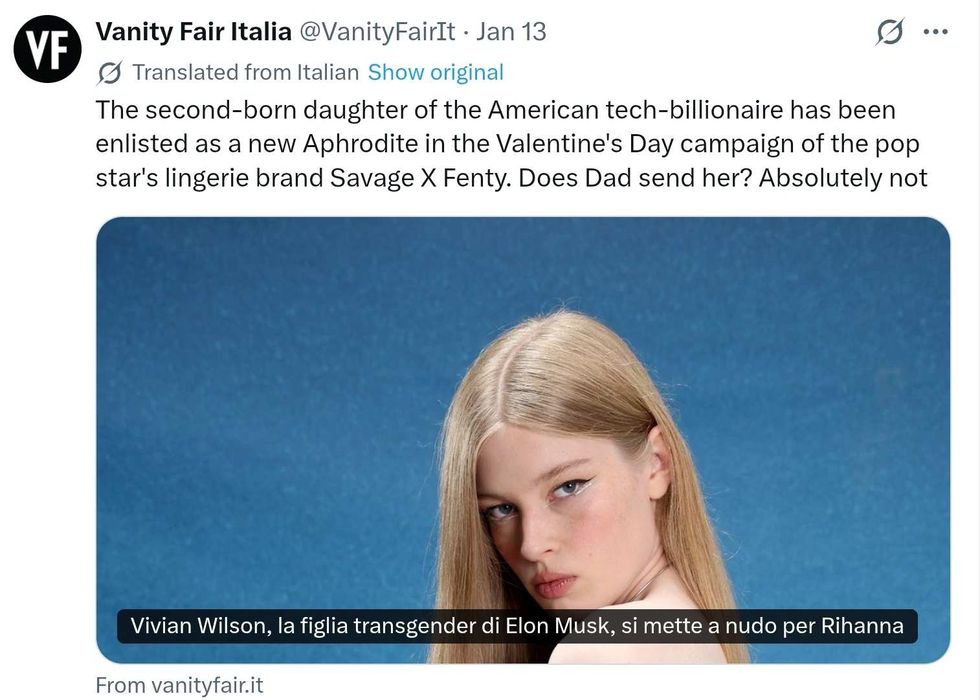Open the Grok icon at top right
The width and height of the screenshot is (980, 700).
(889, 32)
